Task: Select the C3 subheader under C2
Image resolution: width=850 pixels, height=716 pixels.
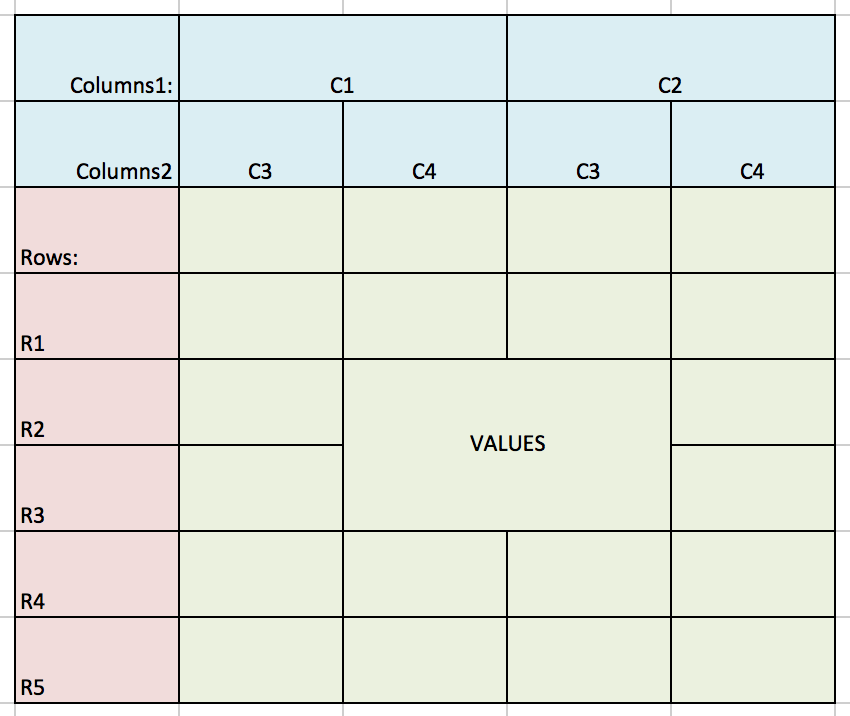Action: tap(588, 144)
